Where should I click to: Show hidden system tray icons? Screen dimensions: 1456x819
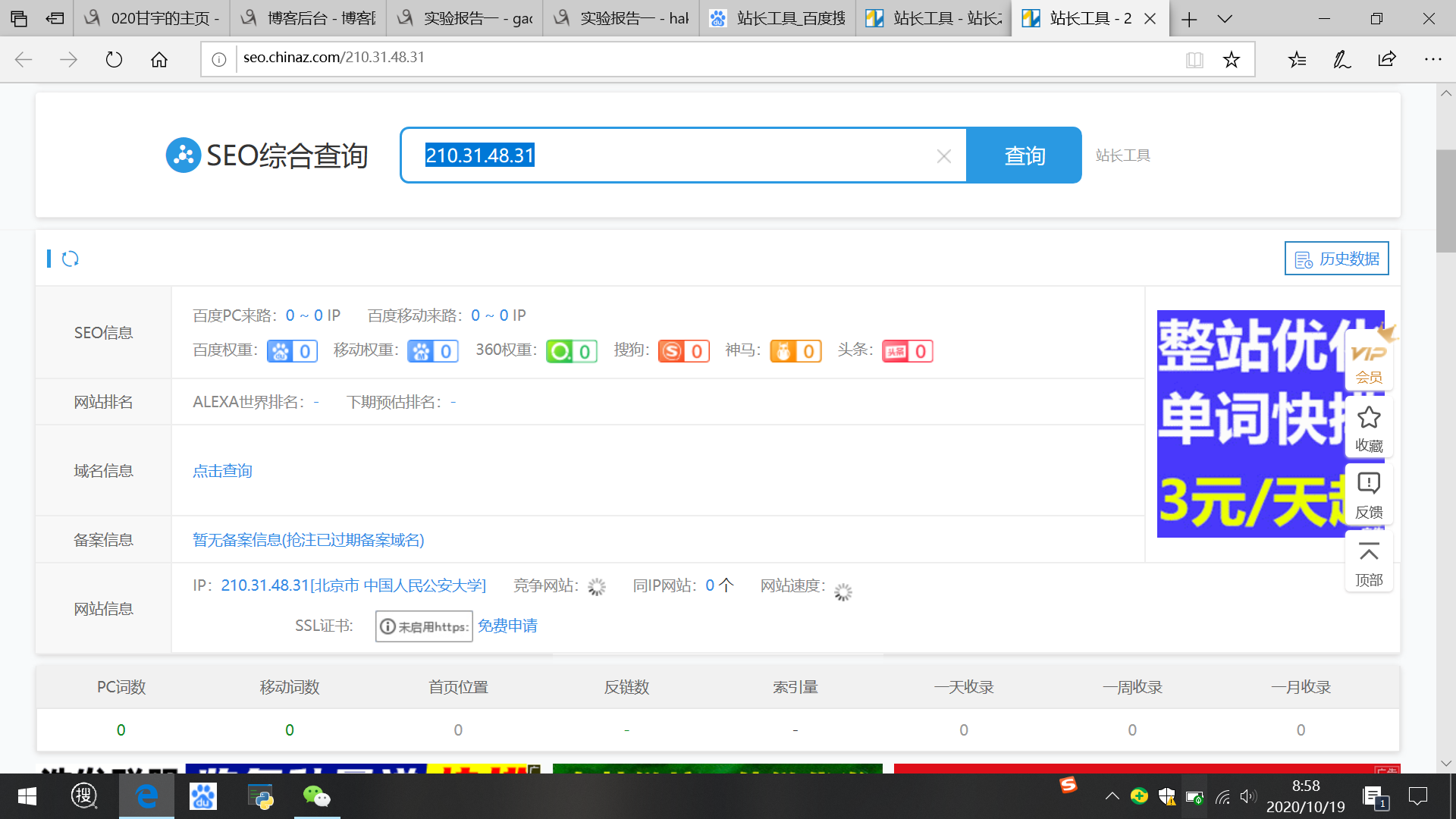click(x=1112, y=796)
